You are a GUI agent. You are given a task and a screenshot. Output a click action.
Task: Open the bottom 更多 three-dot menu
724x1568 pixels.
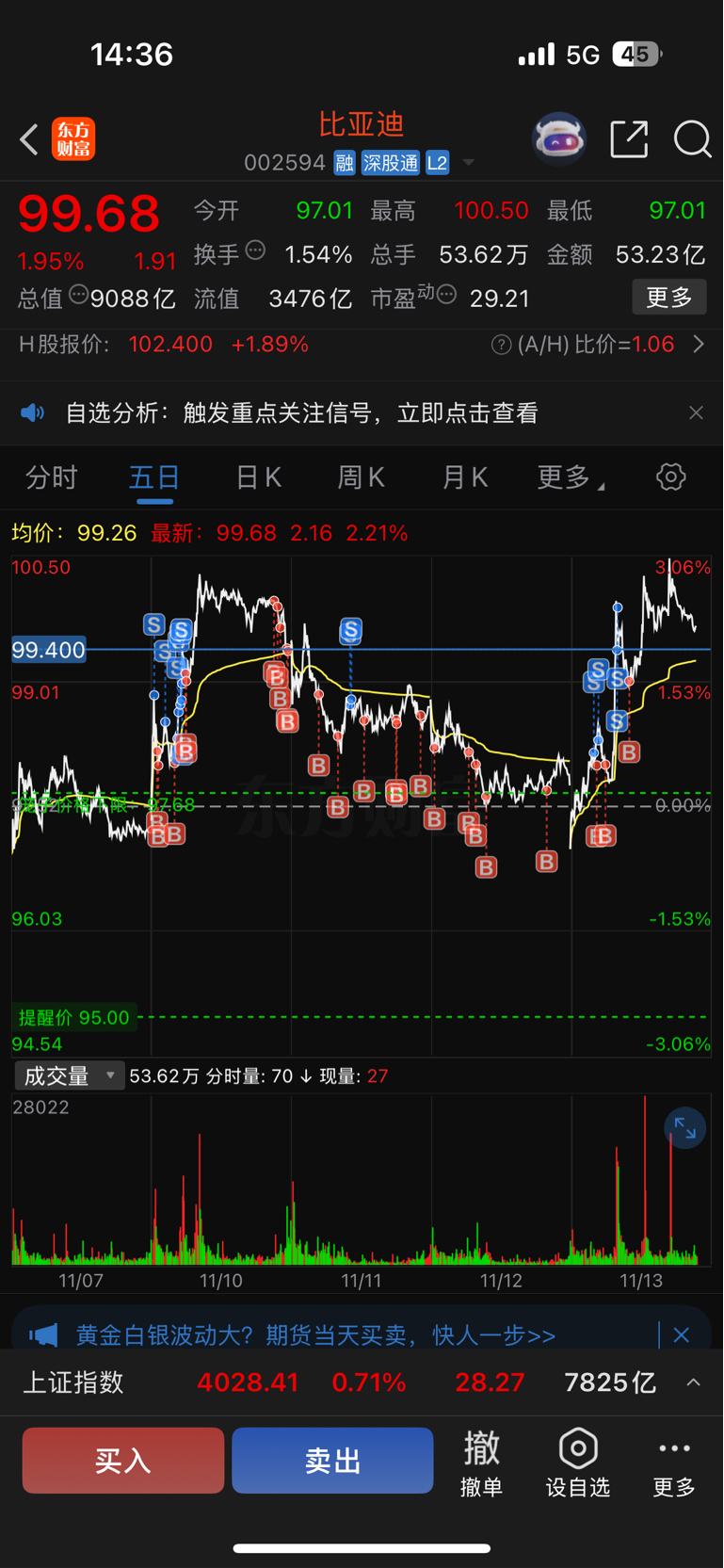(x=675, y=1463)
